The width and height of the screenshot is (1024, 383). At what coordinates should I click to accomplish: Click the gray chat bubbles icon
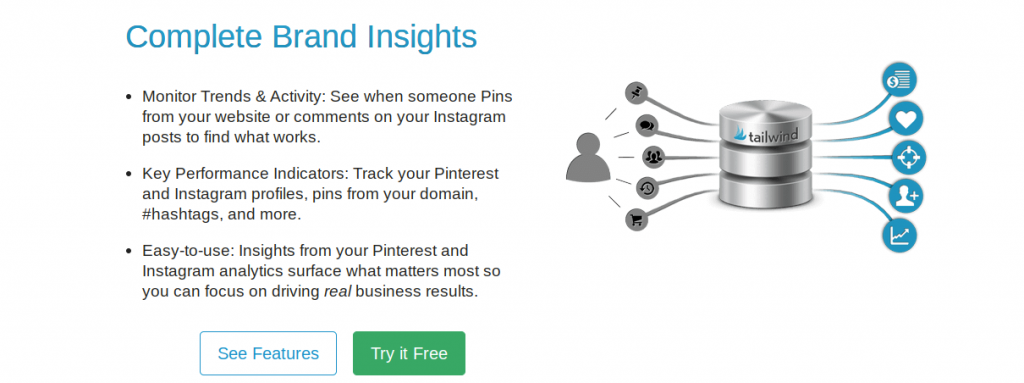[647, 125]
